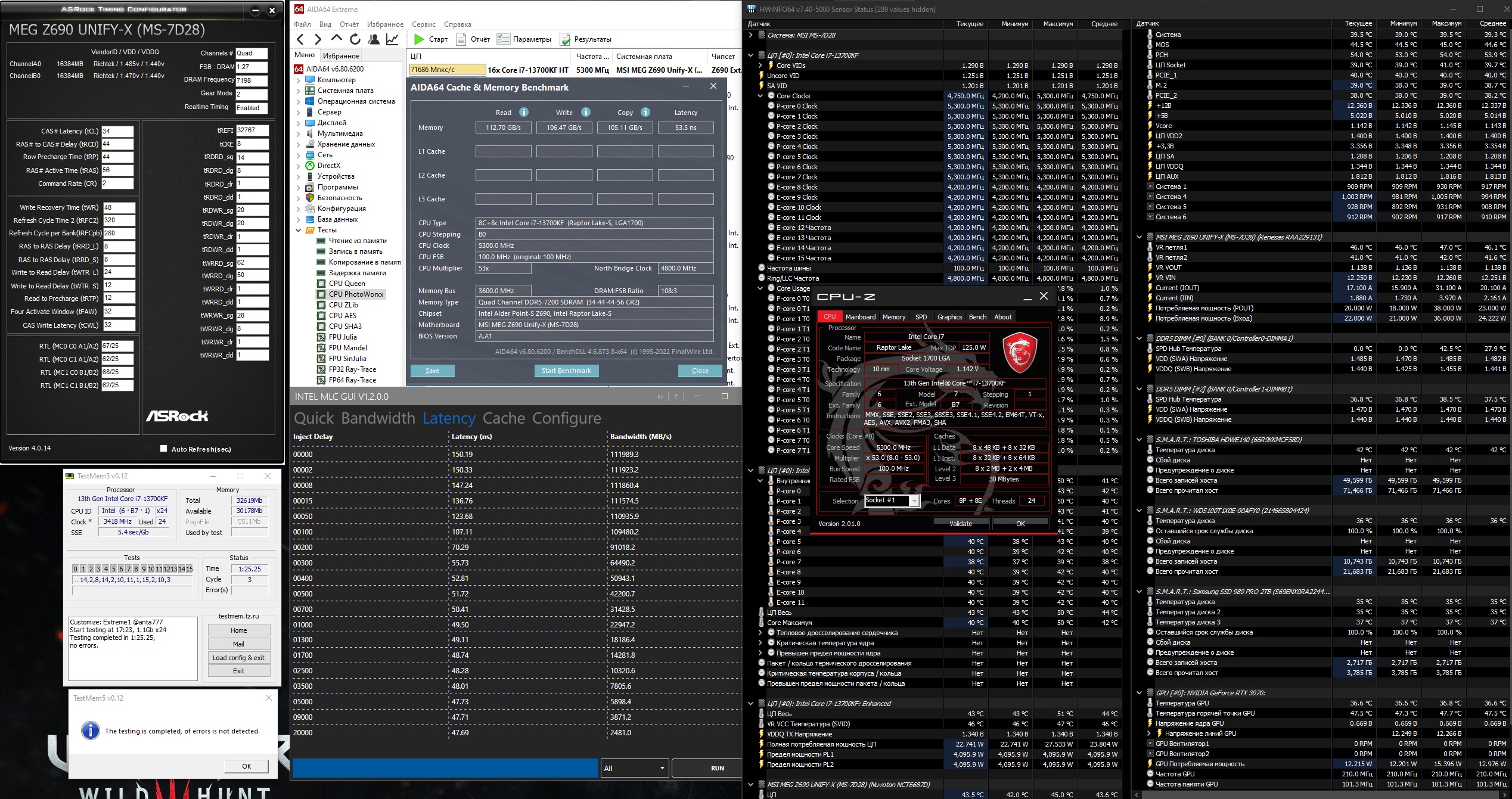Click the CAS# Latency (tCL) value field
Image resolution: width=1512 pixels, height=799 pixels.
pyautogui.click(x=118, y=131)
